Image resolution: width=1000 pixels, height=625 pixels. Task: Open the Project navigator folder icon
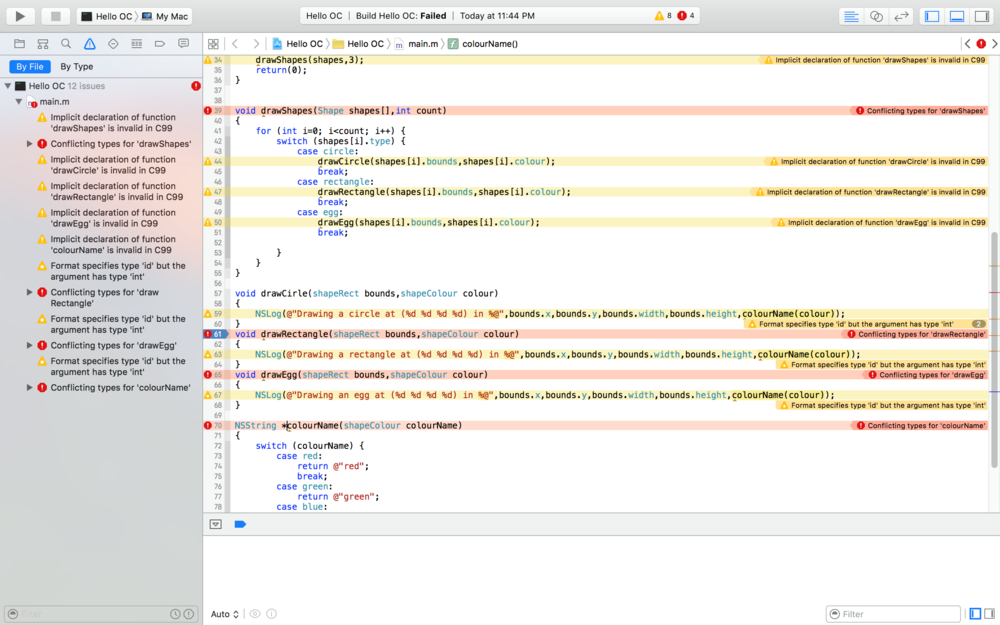point(19,44)
